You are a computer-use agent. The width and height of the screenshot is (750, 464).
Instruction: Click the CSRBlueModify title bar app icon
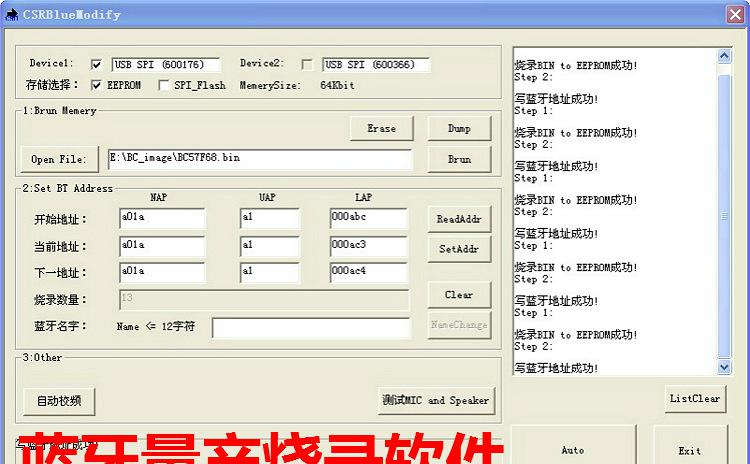tap(11, 14)
